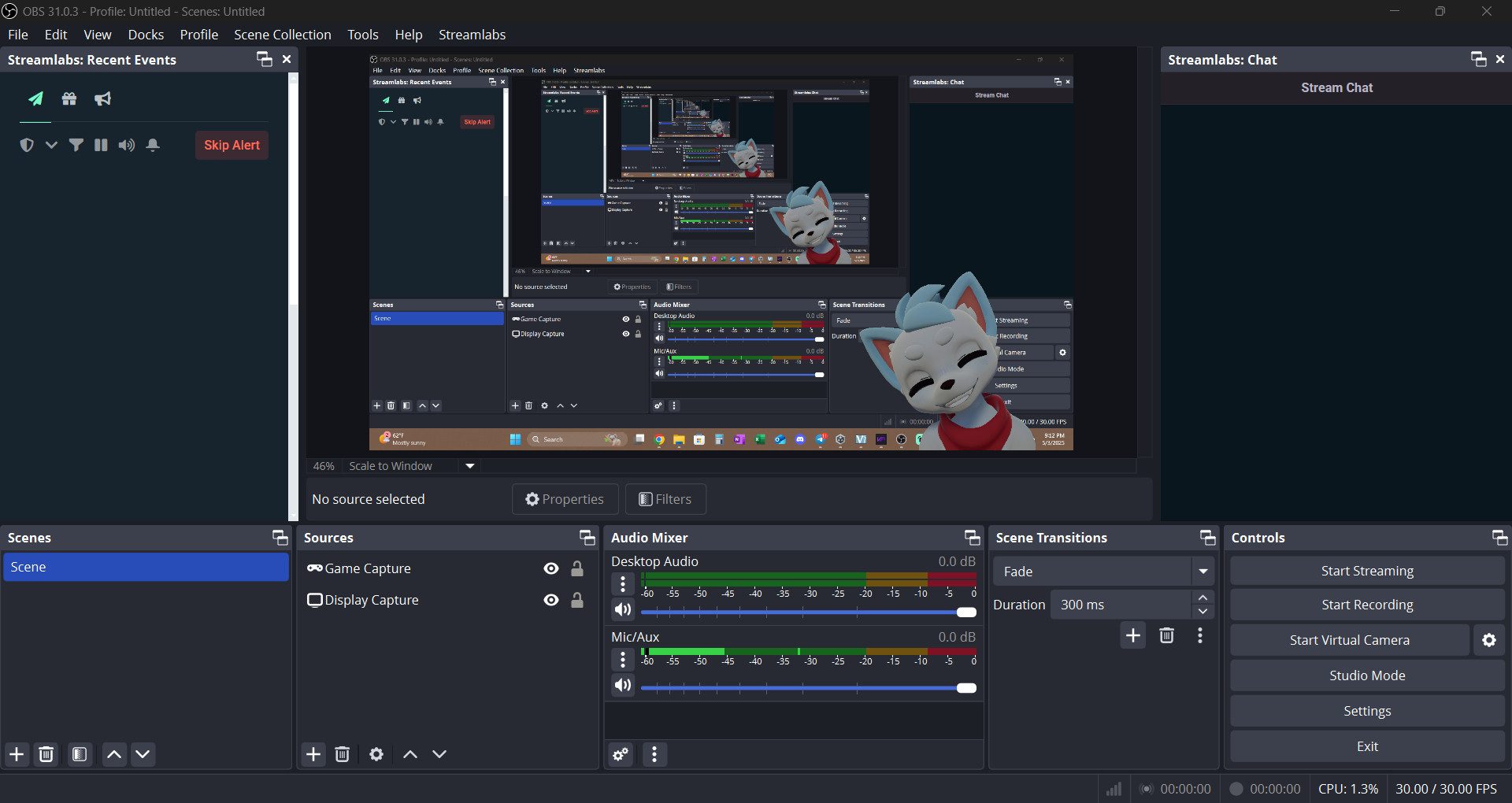Delete the selected source
Viewport: 1512px width, 803px height.
point(343,754)
